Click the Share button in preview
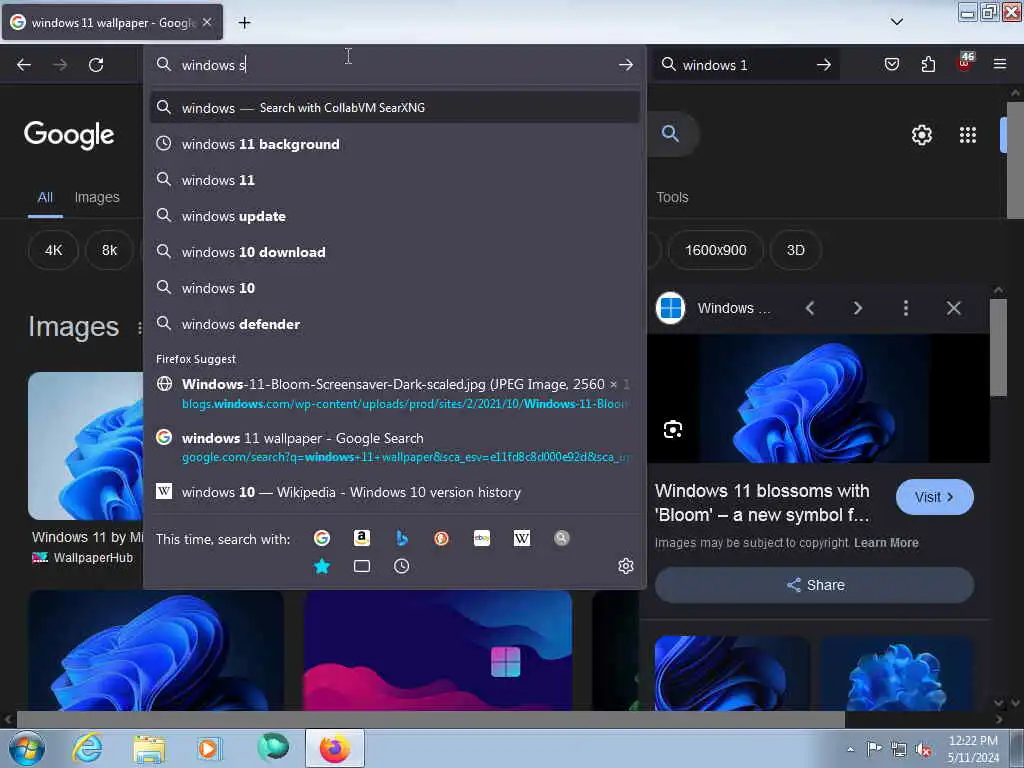The height and width of the screenshot is (768, 1024). pos(814,585)
